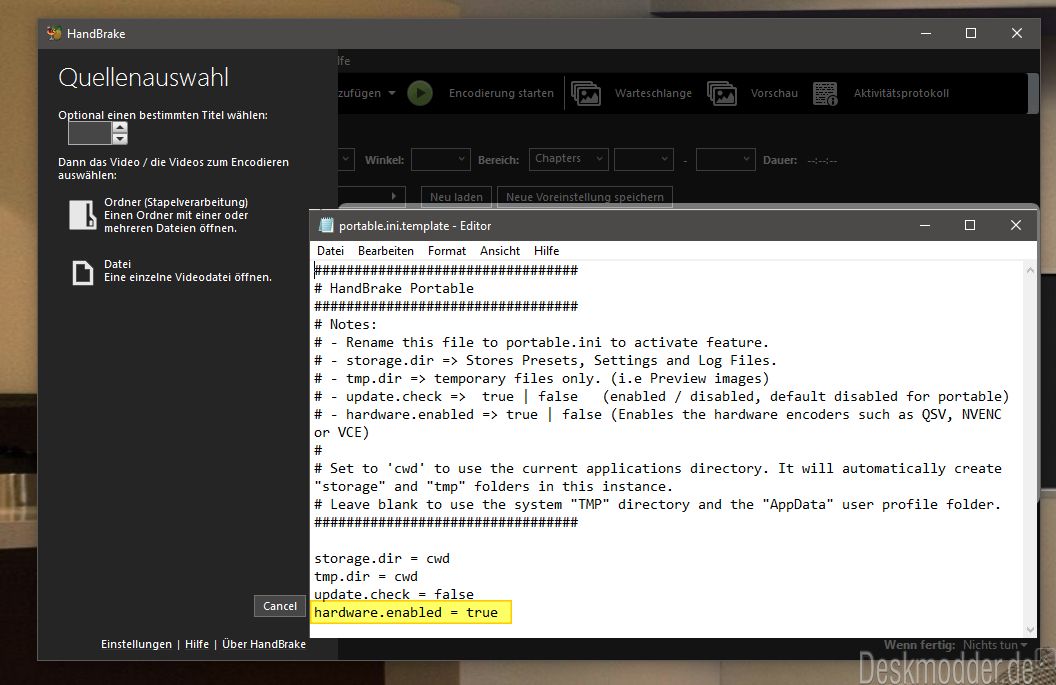The image size is (1056, 685).
Task: Click the line 'tmp.dir = cwd'
Action: click(x=366, y=577)
